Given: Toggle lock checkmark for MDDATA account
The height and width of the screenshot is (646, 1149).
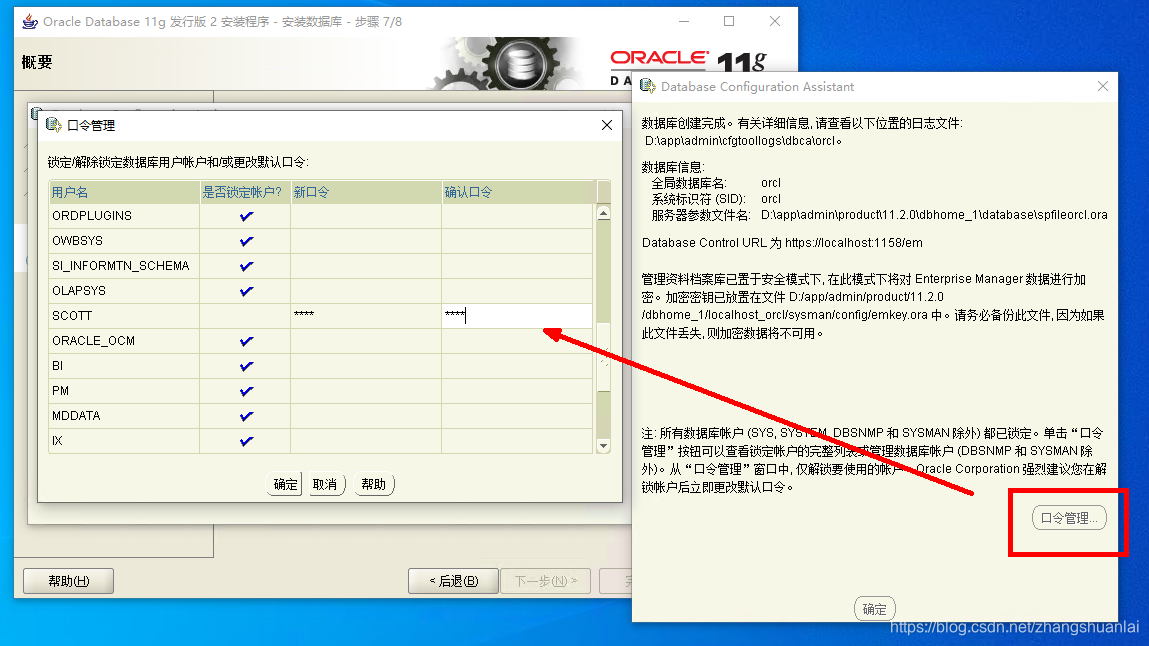Looking at the screenshot, I should 246,416.
